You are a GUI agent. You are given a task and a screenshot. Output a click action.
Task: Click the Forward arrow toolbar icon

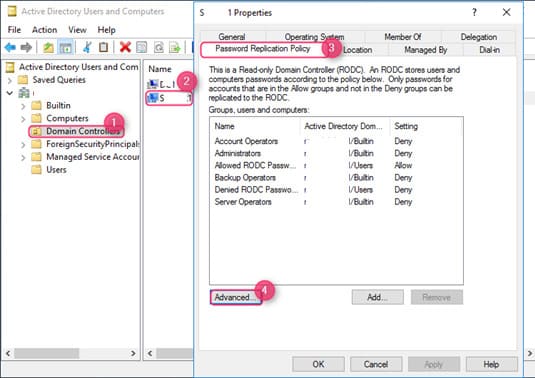coord(26,47)
